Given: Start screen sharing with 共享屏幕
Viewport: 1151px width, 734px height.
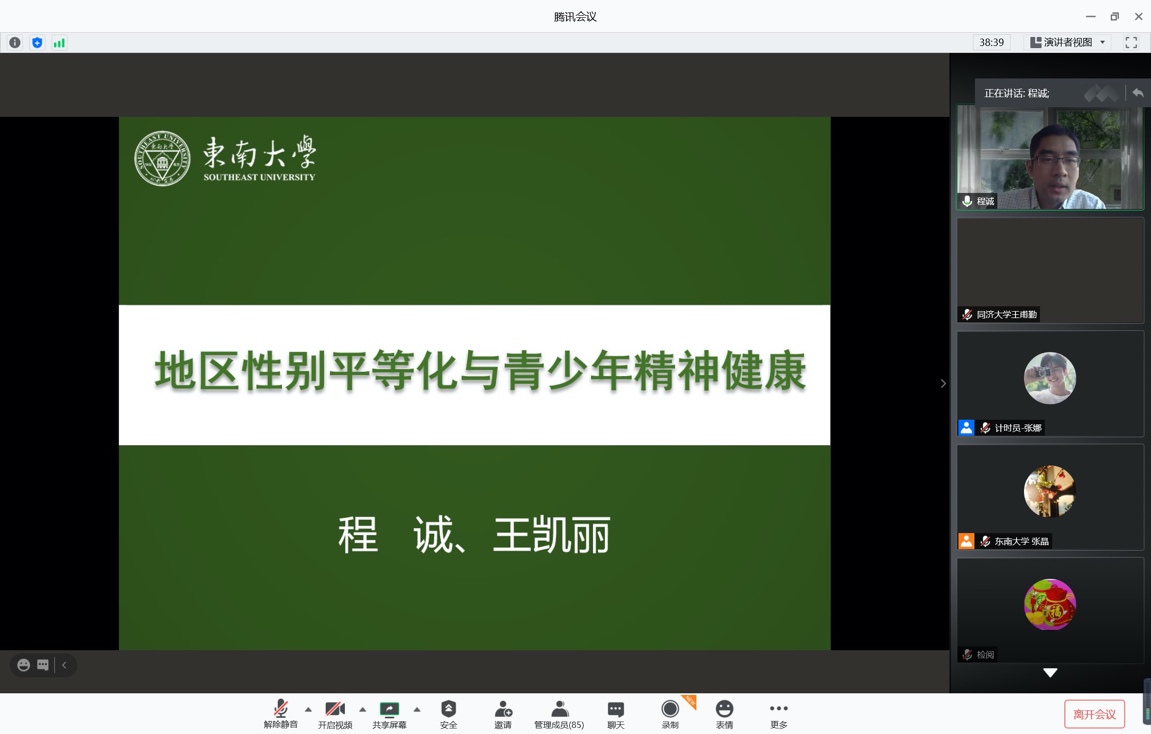Looking at the screenshot, I should [389, 713].
